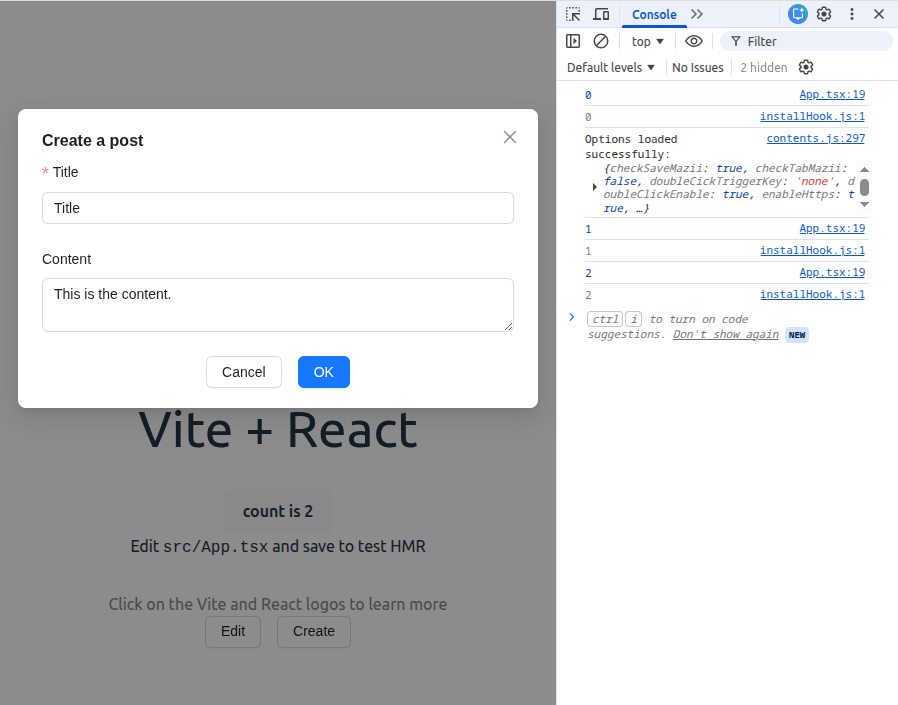The height and width of the screenshot is (705, 898).
Task: Create a live expression with the eye icon
Action: pos(694,41)
